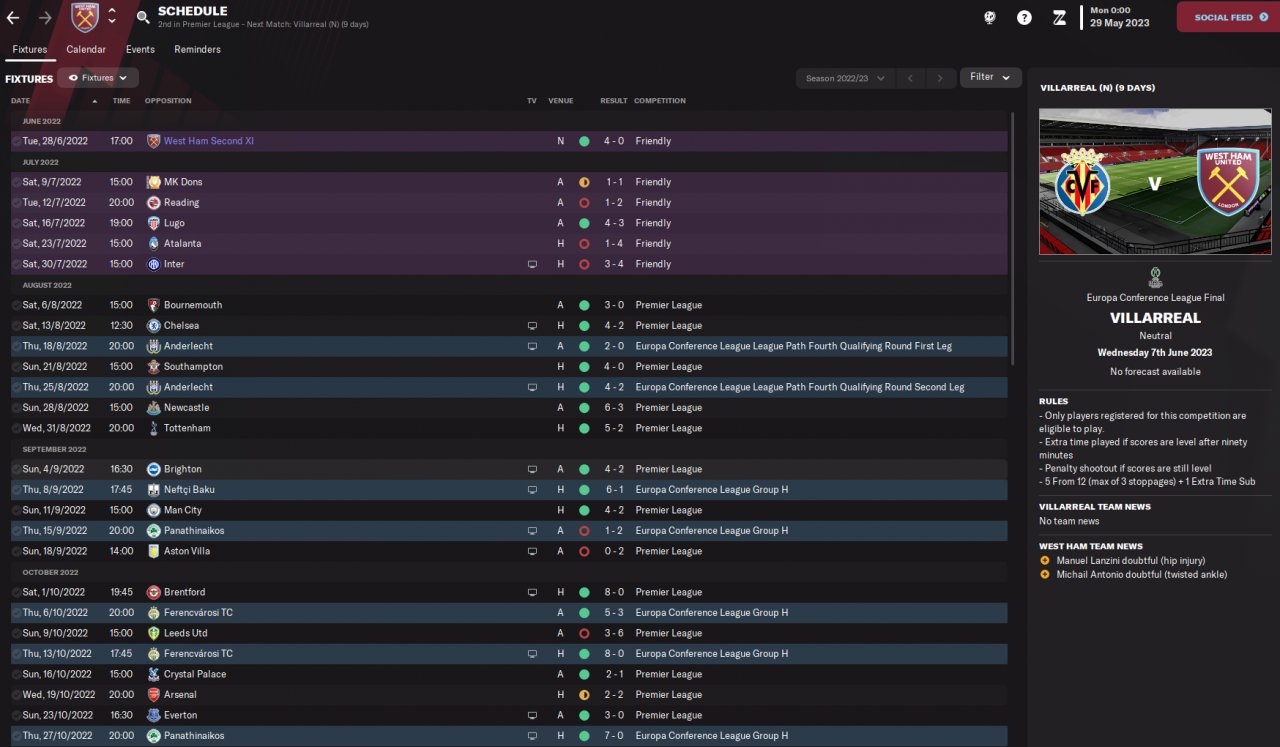Go to previous season arrow
This screenshot has height=747, width=1280.
click(x=910, y=78)
